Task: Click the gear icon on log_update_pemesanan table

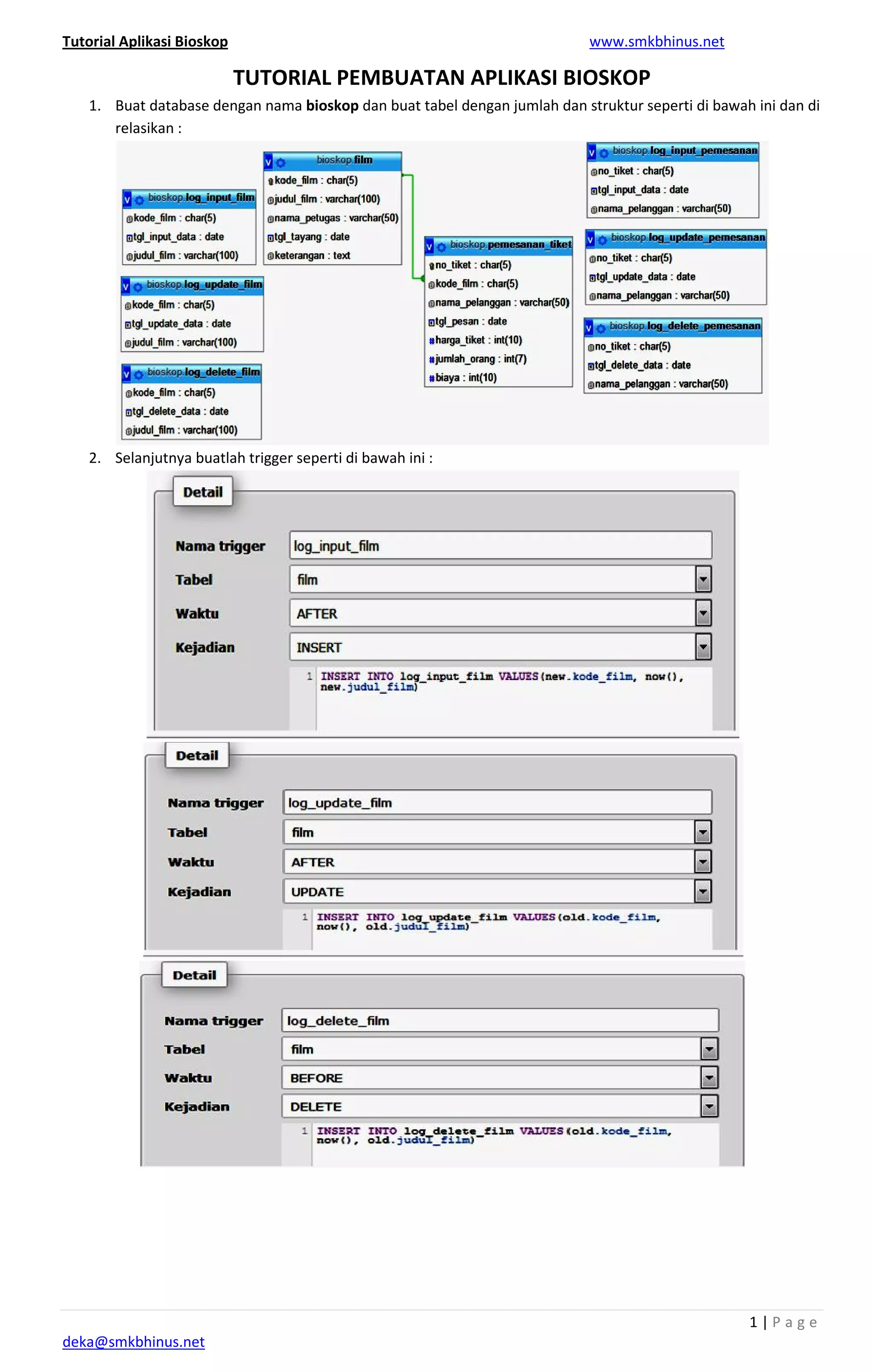Action: pyautogui.click(x=602, y=240)
